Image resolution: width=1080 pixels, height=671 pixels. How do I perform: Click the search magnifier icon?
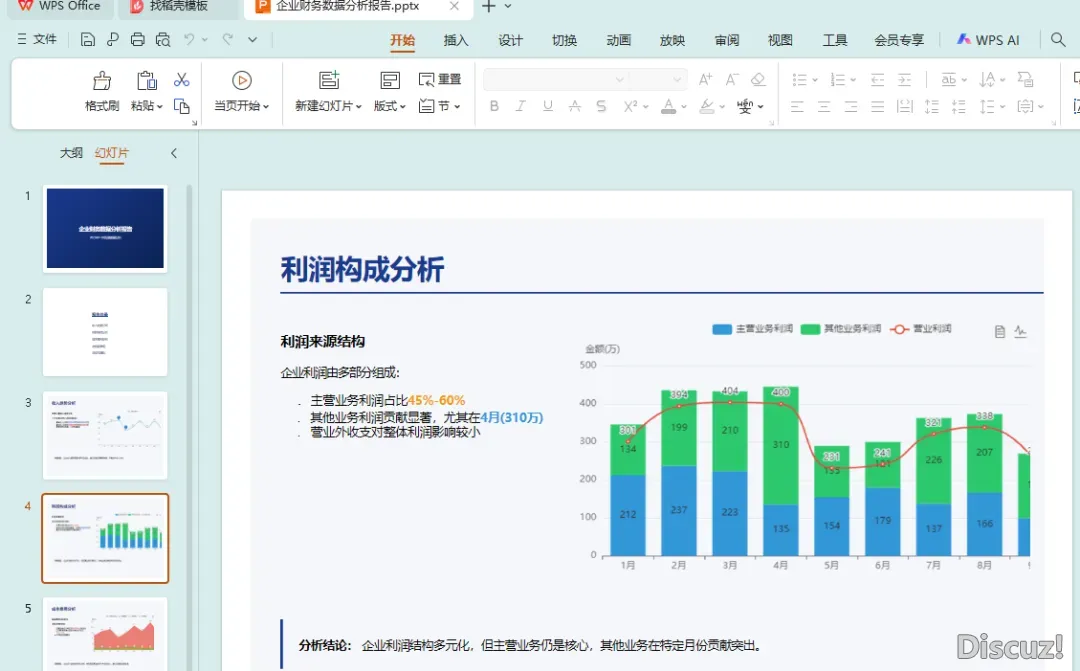(1058, 39)
